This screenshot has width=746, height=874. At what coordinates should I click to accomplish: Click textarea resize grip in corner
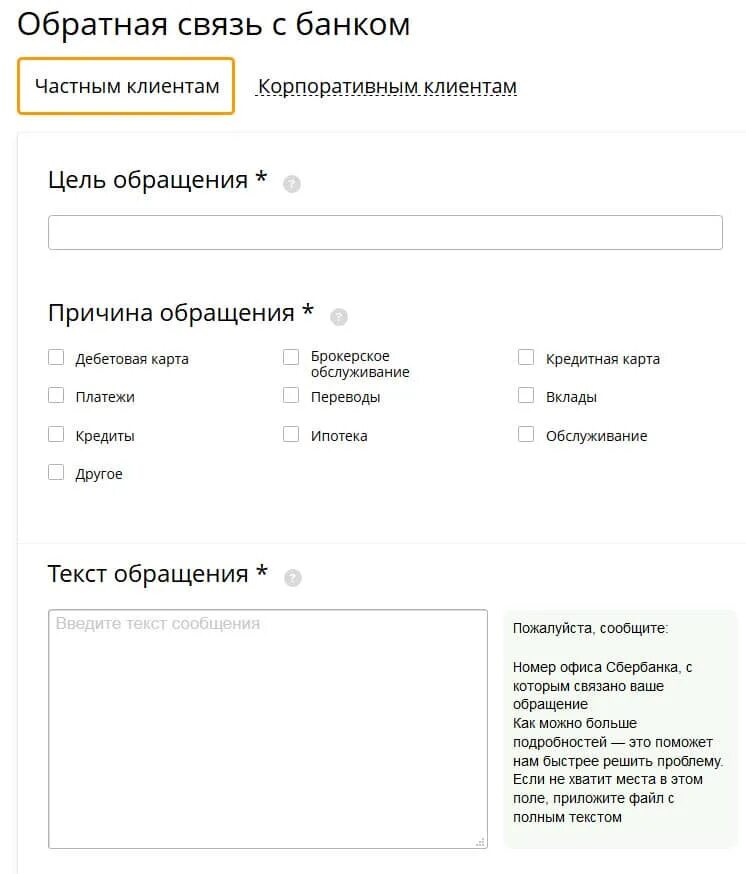pyautogui.click(x=480, y=842)
